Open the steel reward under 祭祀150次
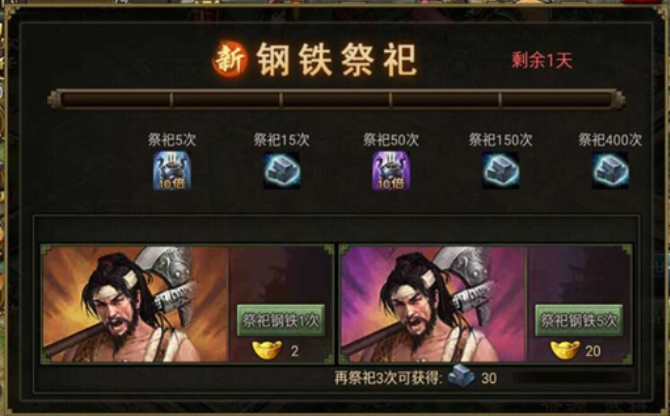The height and width of the screenshot is (416, 670). coord(500,170)
